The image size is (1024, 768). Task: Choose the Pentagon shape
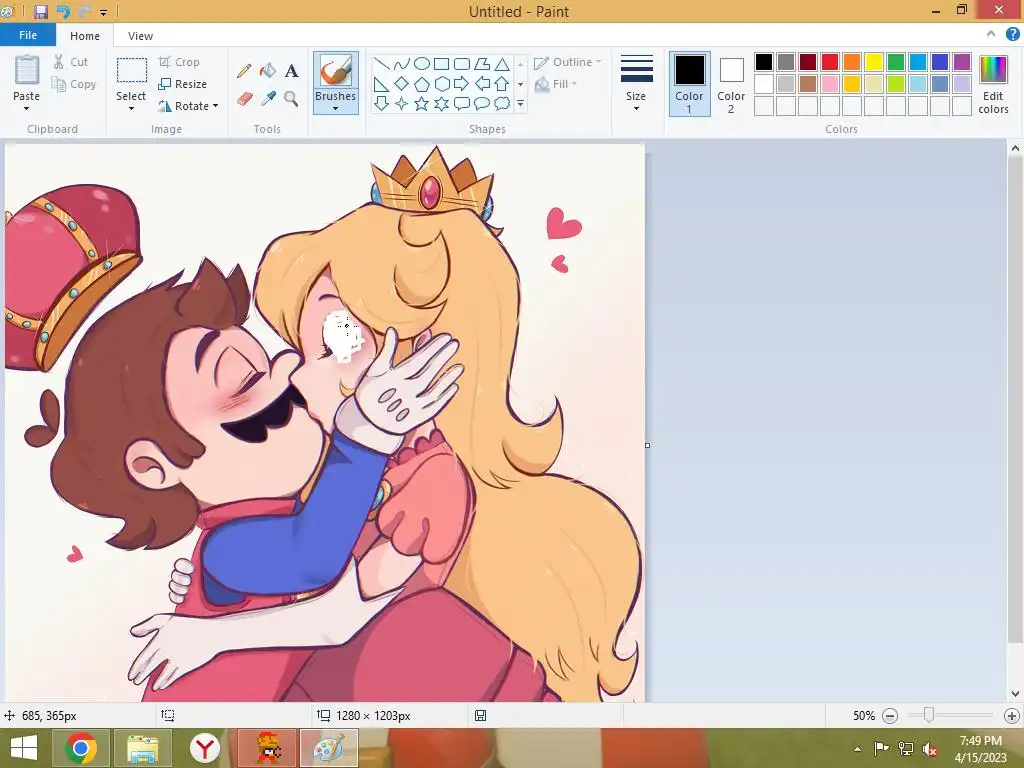[x=422, y=84]
